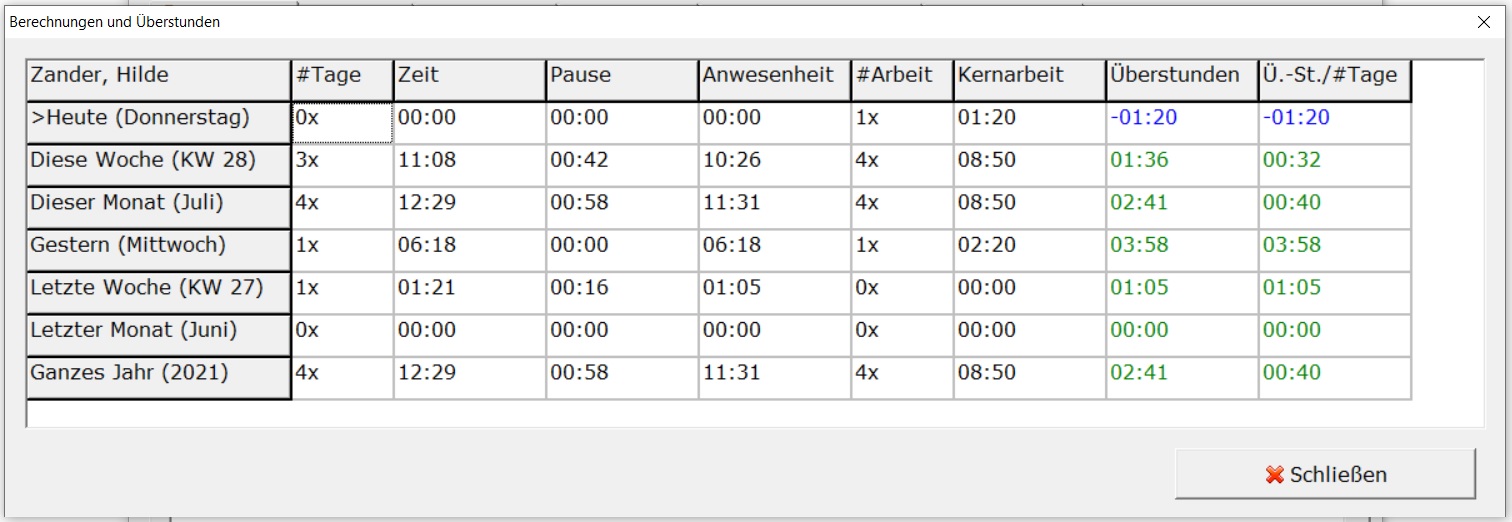Image resolution: width=1512 pixels, height=522 pixels.
Task: Click the Ü.-St./#Tage column header
Action: tap(1335, 80)
